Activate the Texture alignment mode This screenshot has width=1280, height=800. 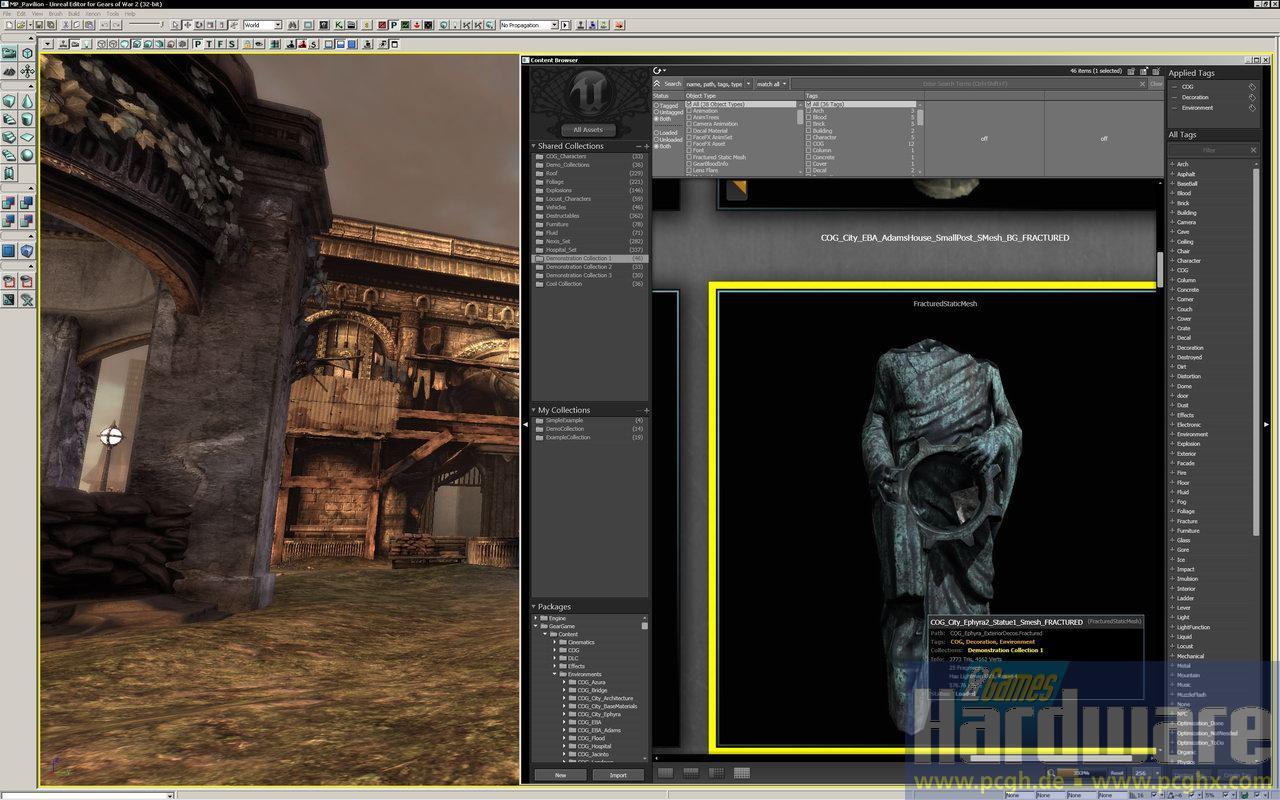pos(27,71)
